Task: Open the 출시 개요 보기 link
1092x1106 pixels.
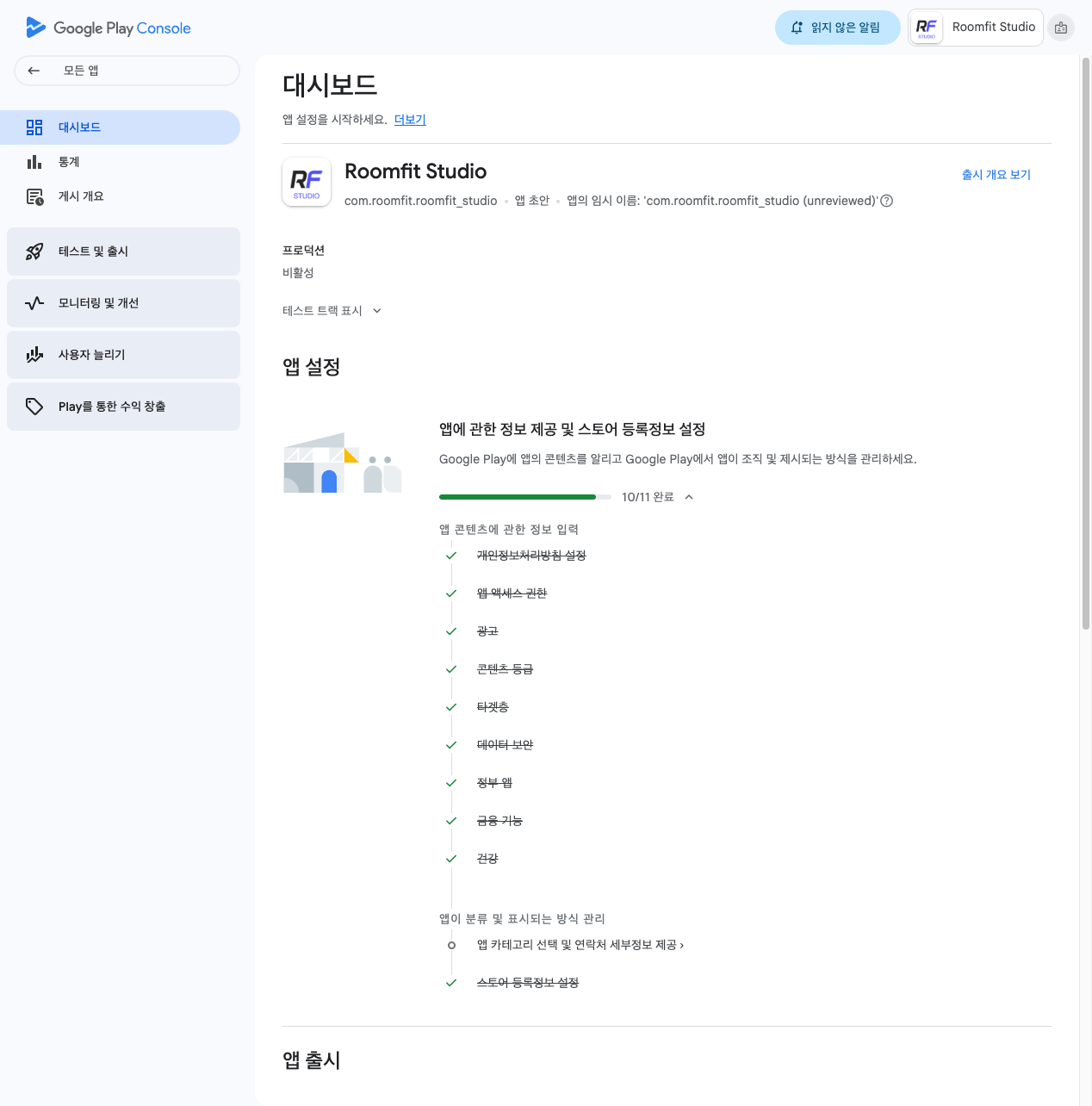Action: pyautogui.click(x=996, y=175)
